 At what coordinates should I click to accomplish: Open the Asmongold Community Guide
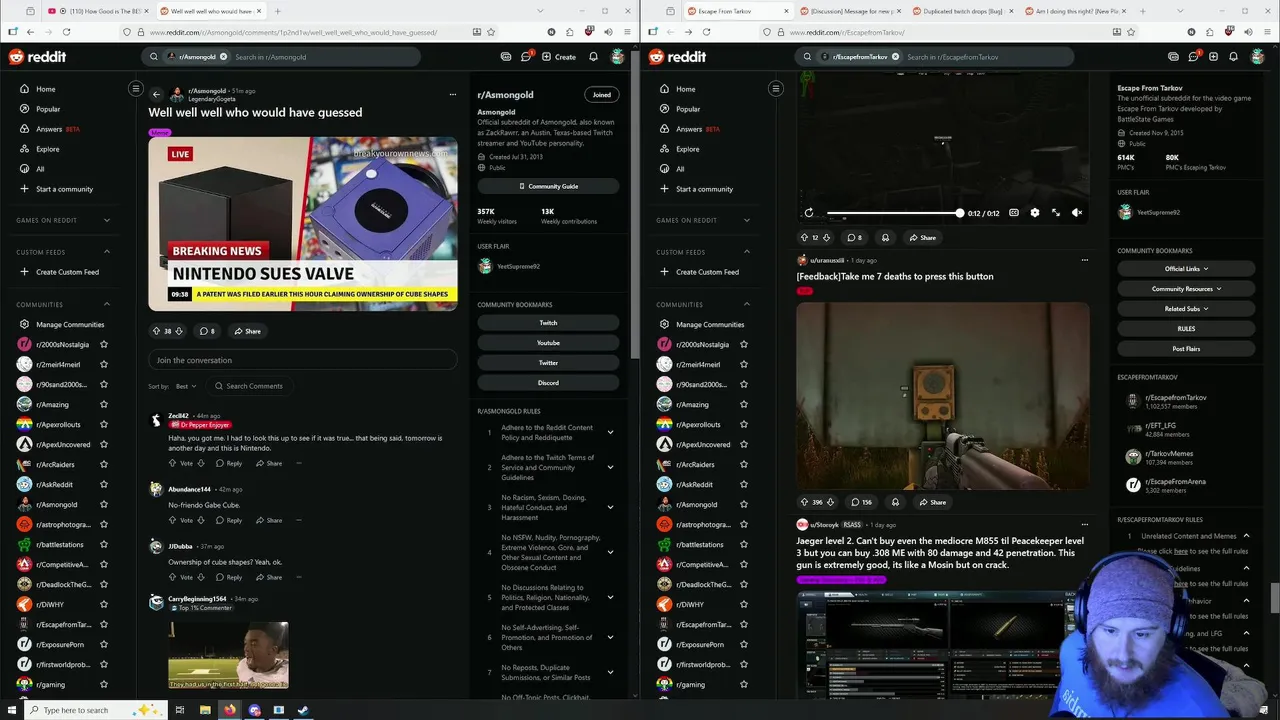tap(548, 186)
